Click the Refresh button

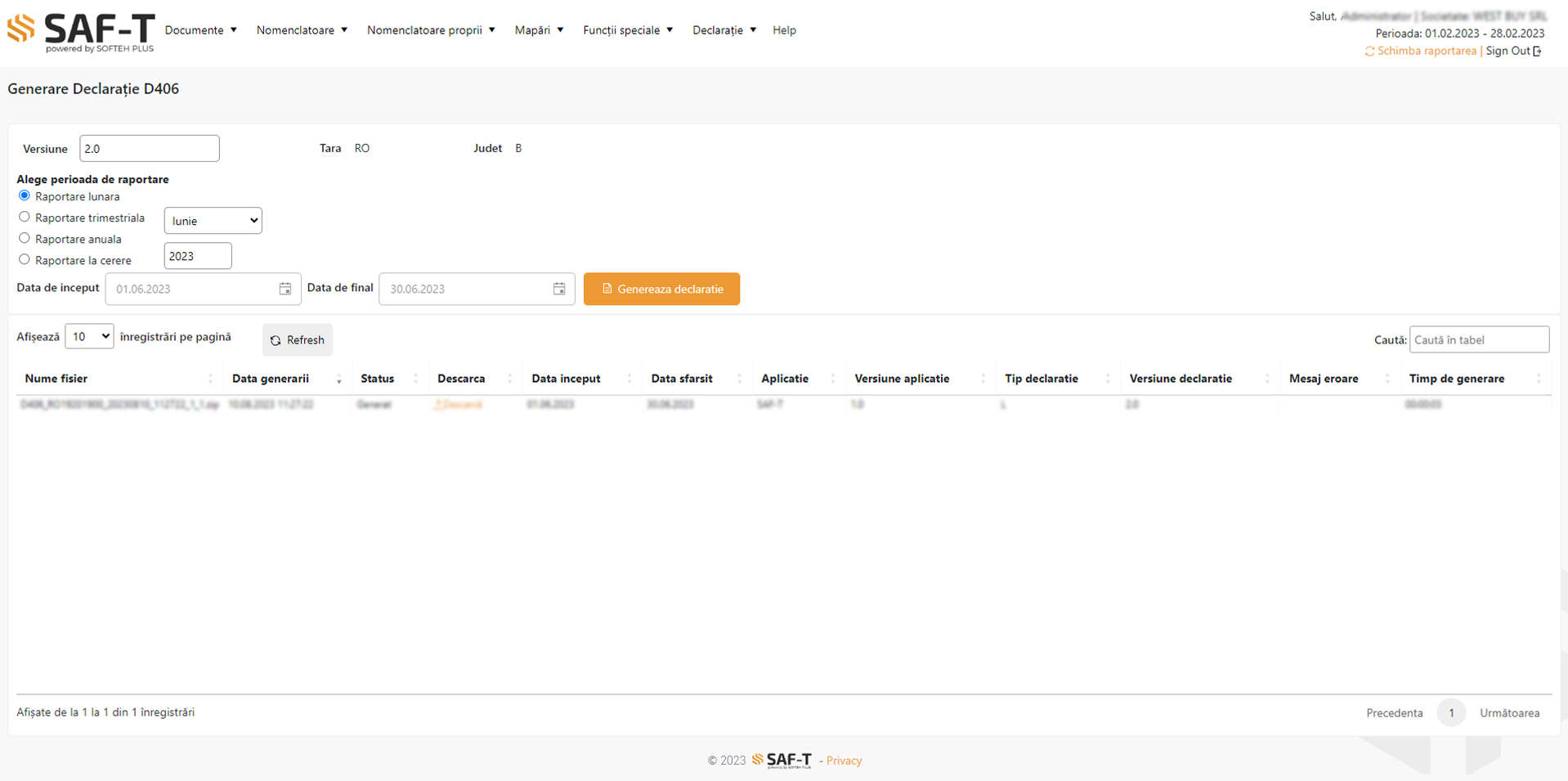click(298, 340)
